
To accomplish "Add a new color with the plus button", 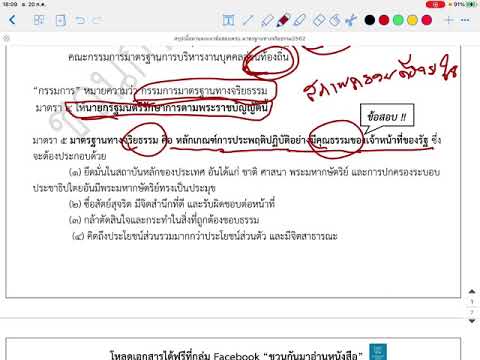I will pos(449,20).
